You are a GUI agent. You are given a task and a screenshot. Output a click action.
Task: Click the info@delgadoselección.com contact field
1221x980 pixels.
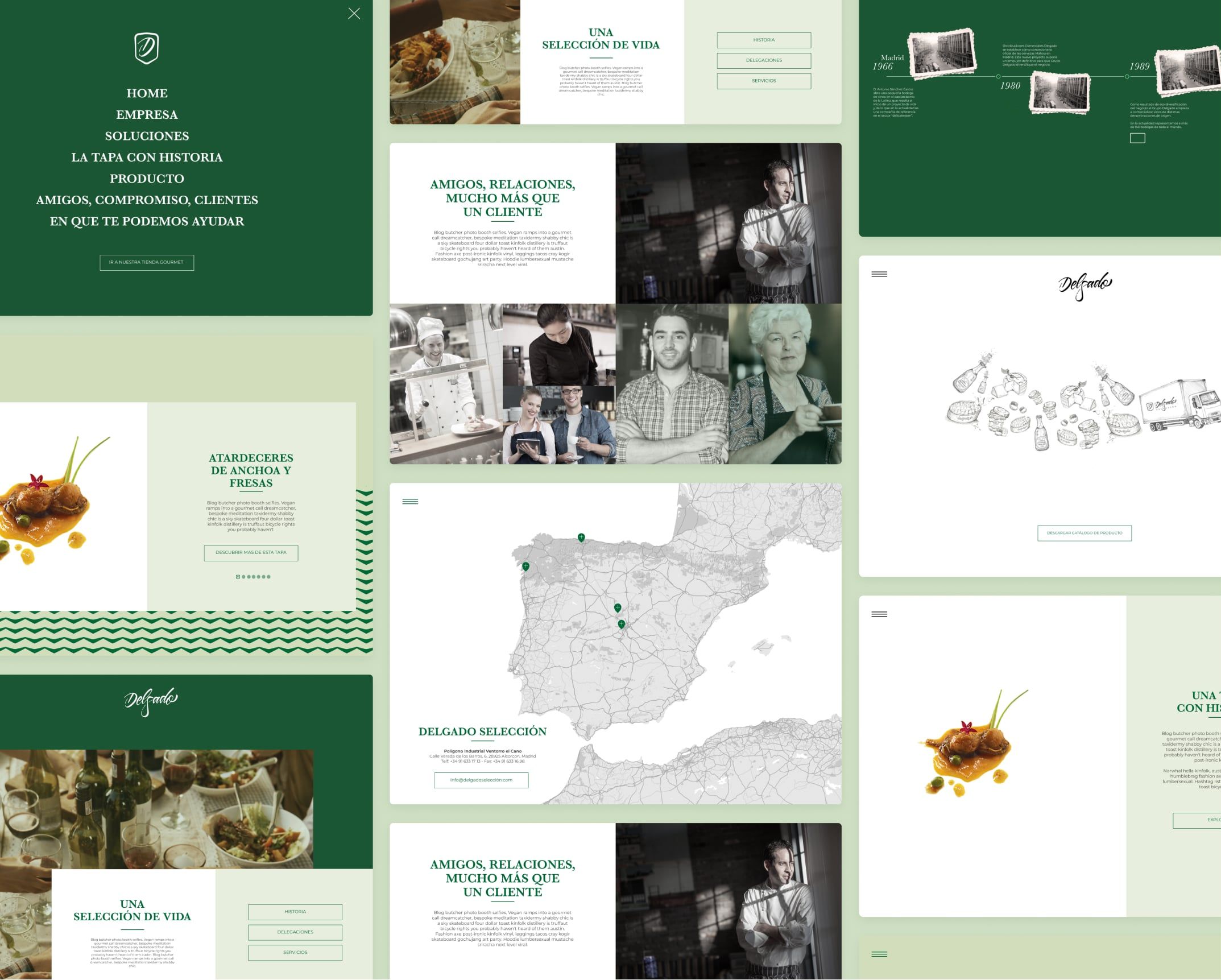coord(482,780)
